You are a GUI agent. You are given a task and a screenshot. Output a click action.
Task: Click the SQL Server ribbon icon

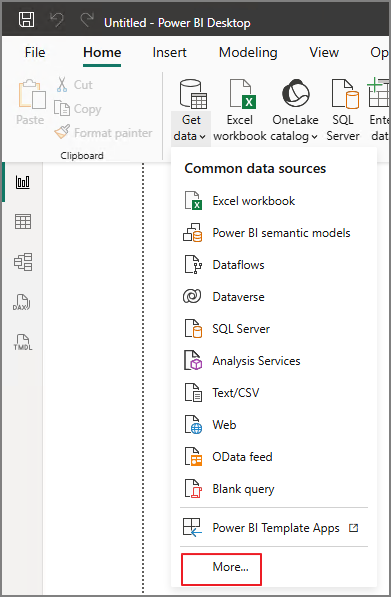tap(345, 94)
